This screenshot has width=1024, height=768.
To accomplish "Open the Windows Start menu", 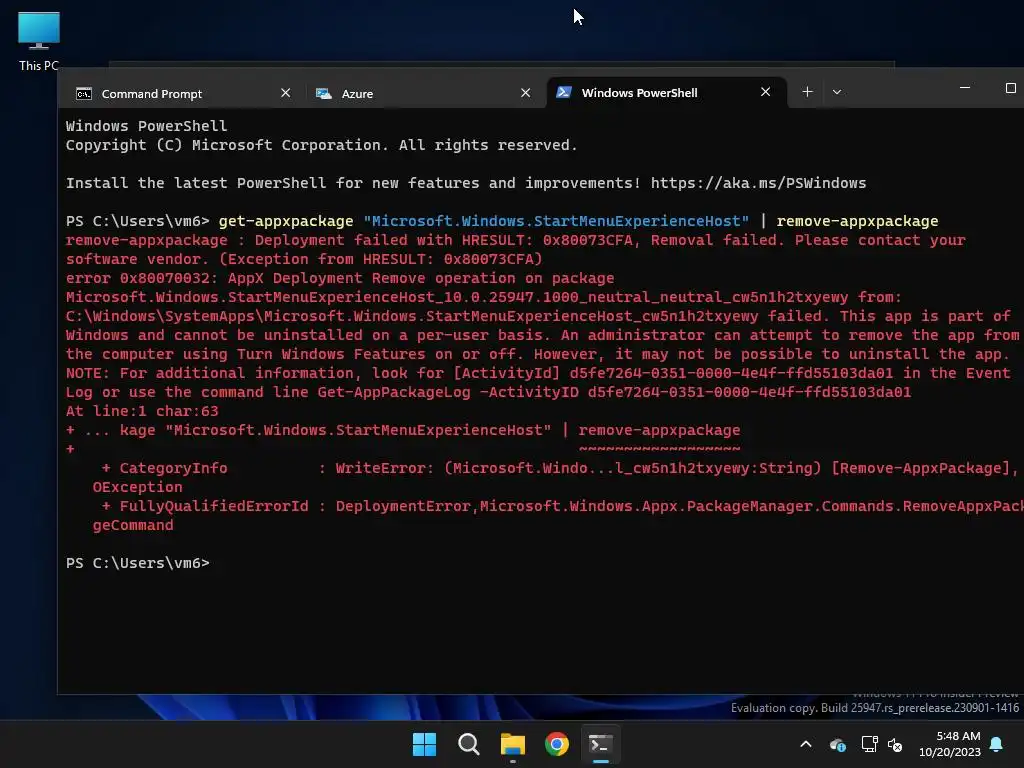I will coord(424,744).
